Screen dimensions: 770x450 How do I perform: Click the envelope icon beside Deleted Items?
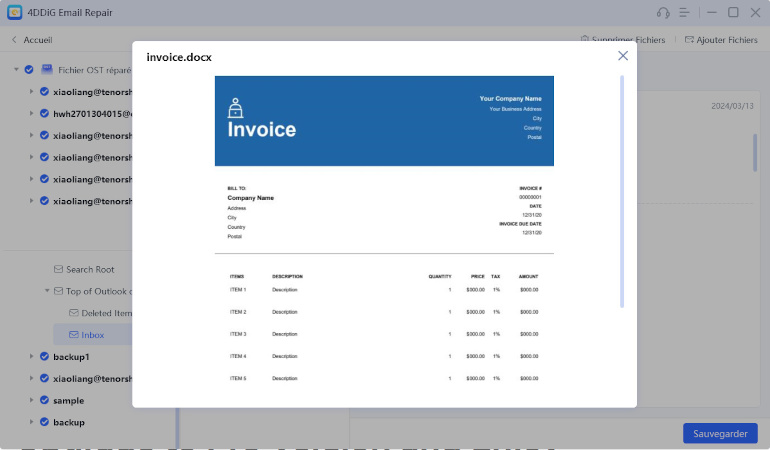(x=74, y=313)
